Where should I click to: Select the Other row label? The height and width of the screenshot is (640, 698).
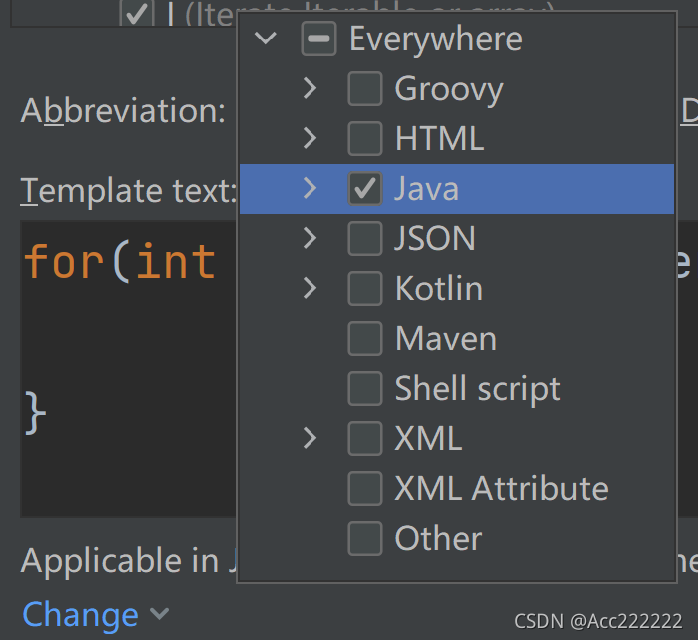(438, 539)
